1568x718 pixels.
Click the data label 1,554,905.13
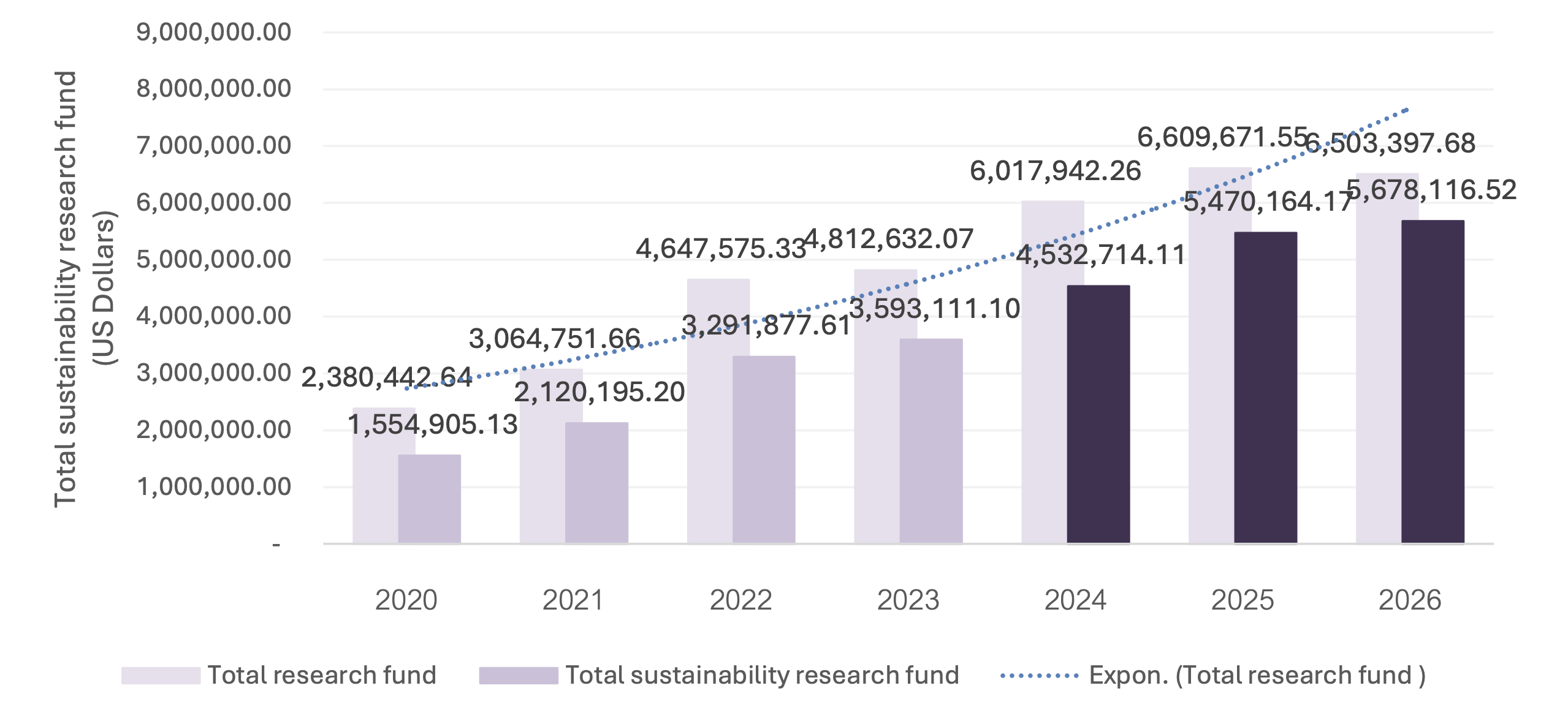click(433, 425)
